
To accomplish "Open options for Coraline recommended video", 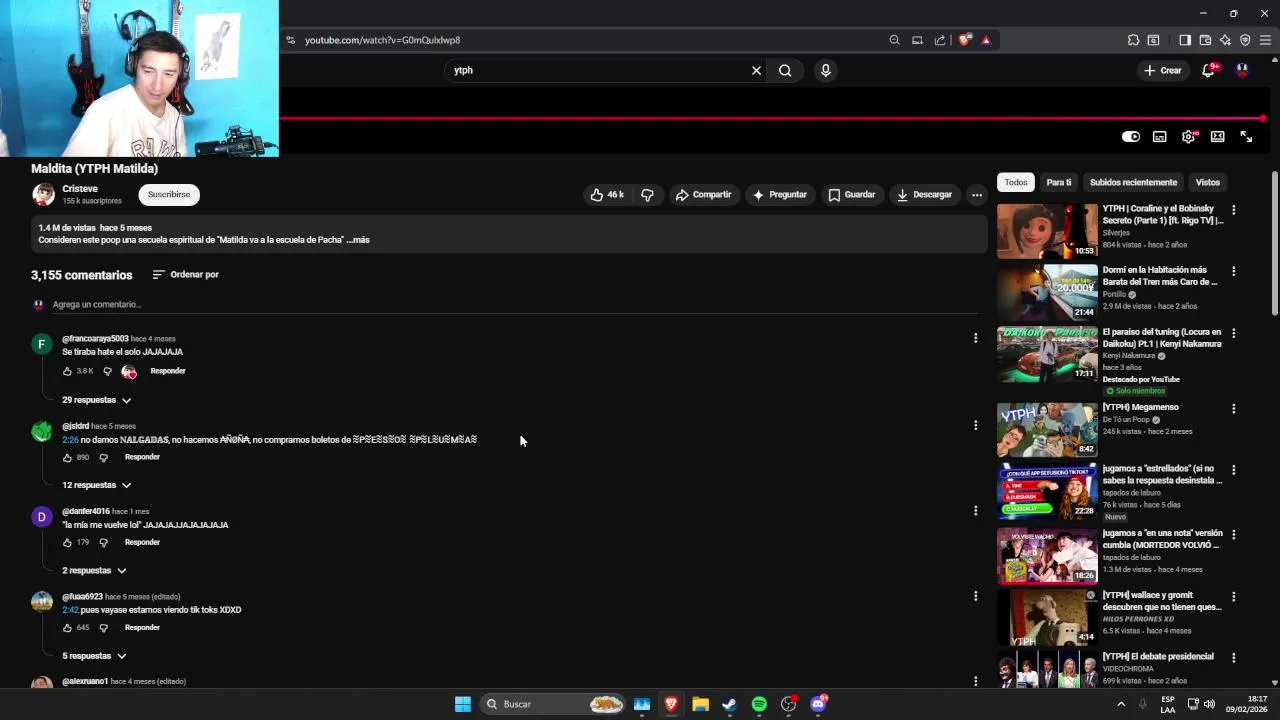I will 1233,210.
